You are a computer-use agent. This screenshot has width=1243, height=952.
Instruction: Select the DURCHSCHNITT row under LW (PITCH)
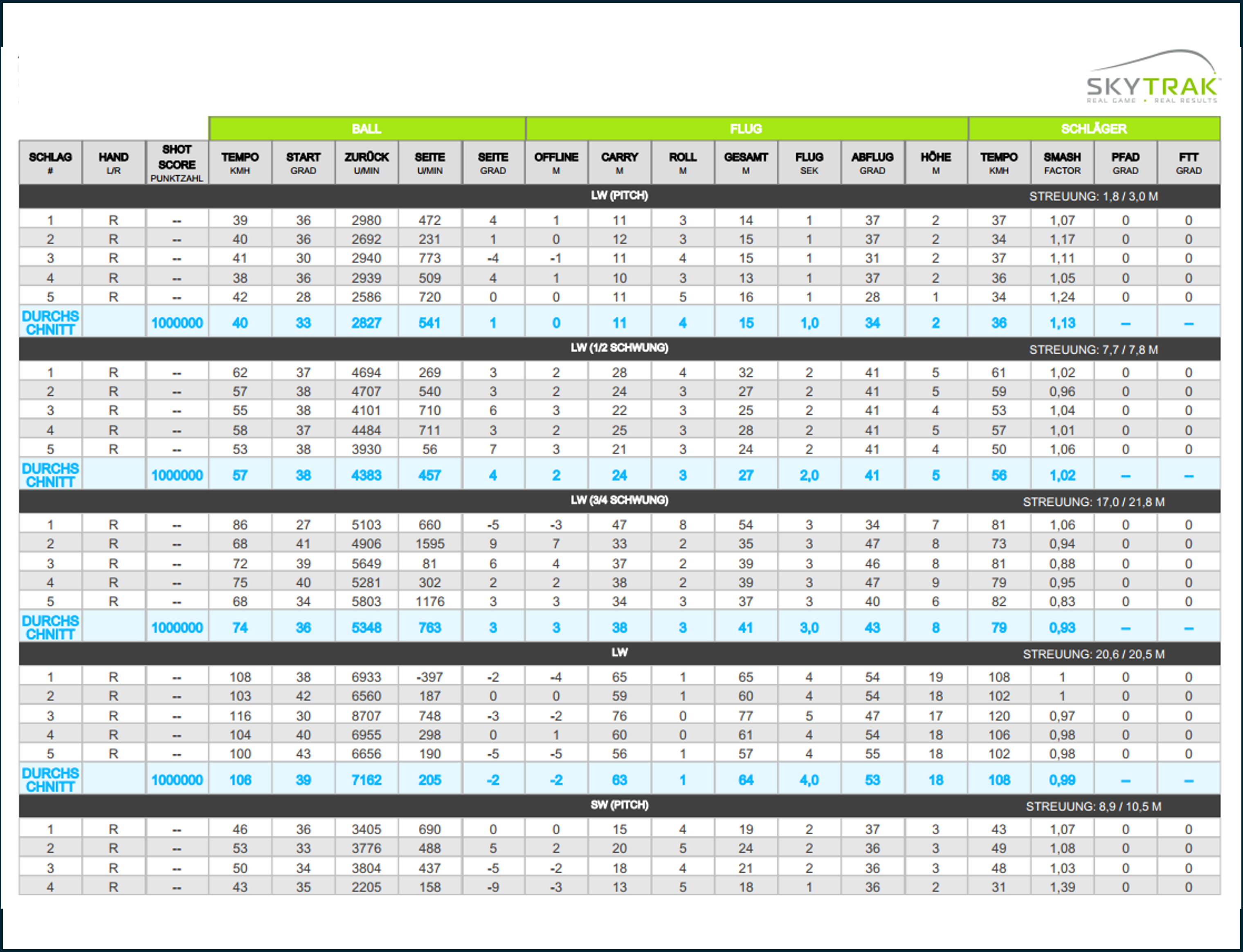pos(50,322)
